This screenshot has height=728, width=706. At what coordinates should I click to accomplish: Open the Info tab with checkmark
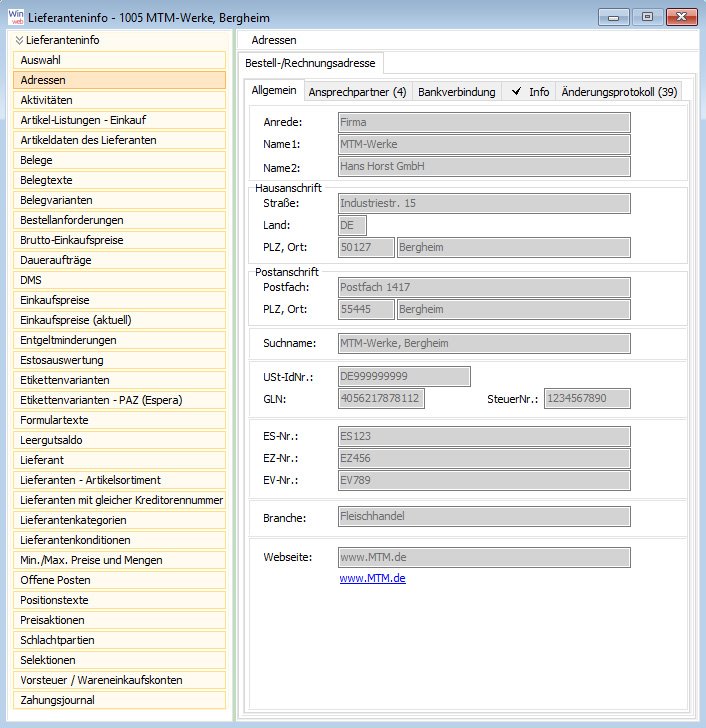point(530,92)
